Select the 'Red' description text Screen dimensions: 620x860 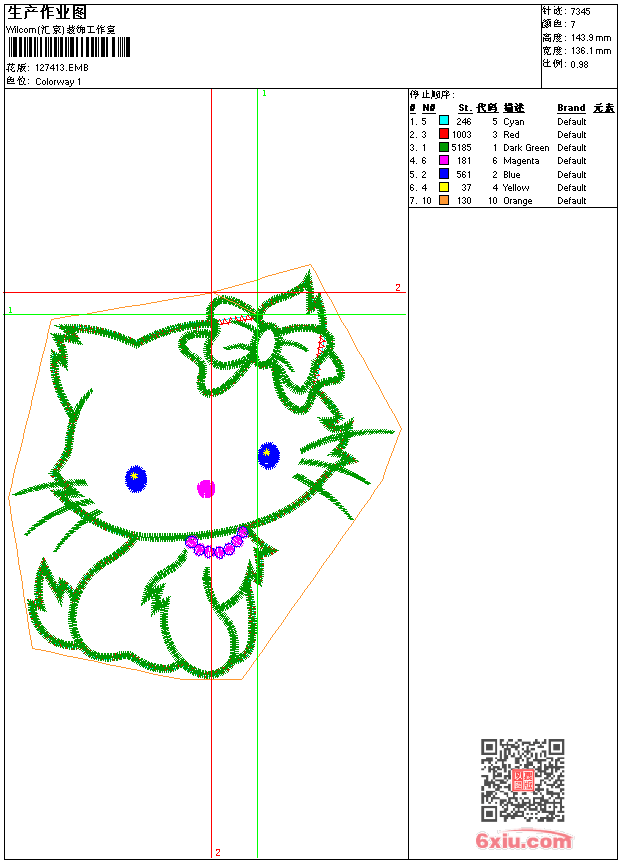coord(511,134)
